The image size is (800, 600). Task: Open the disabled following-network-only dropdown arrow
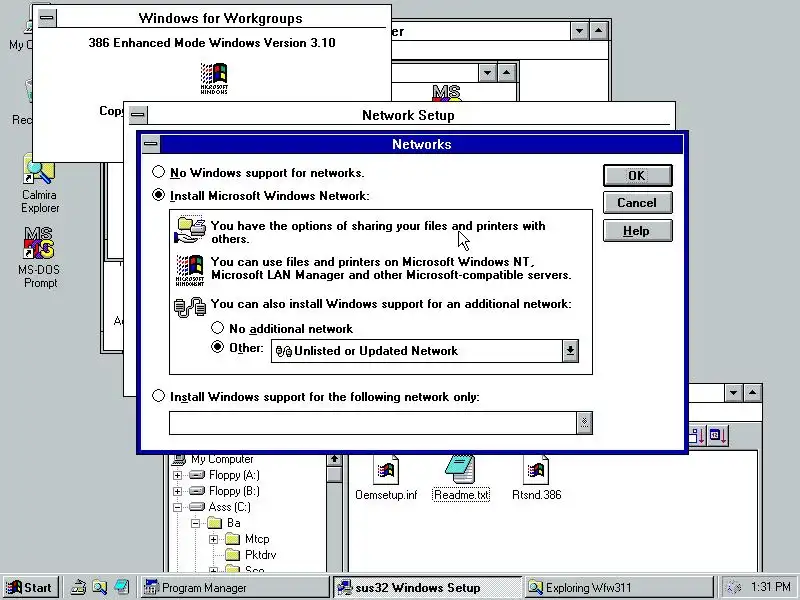[584, 423]
